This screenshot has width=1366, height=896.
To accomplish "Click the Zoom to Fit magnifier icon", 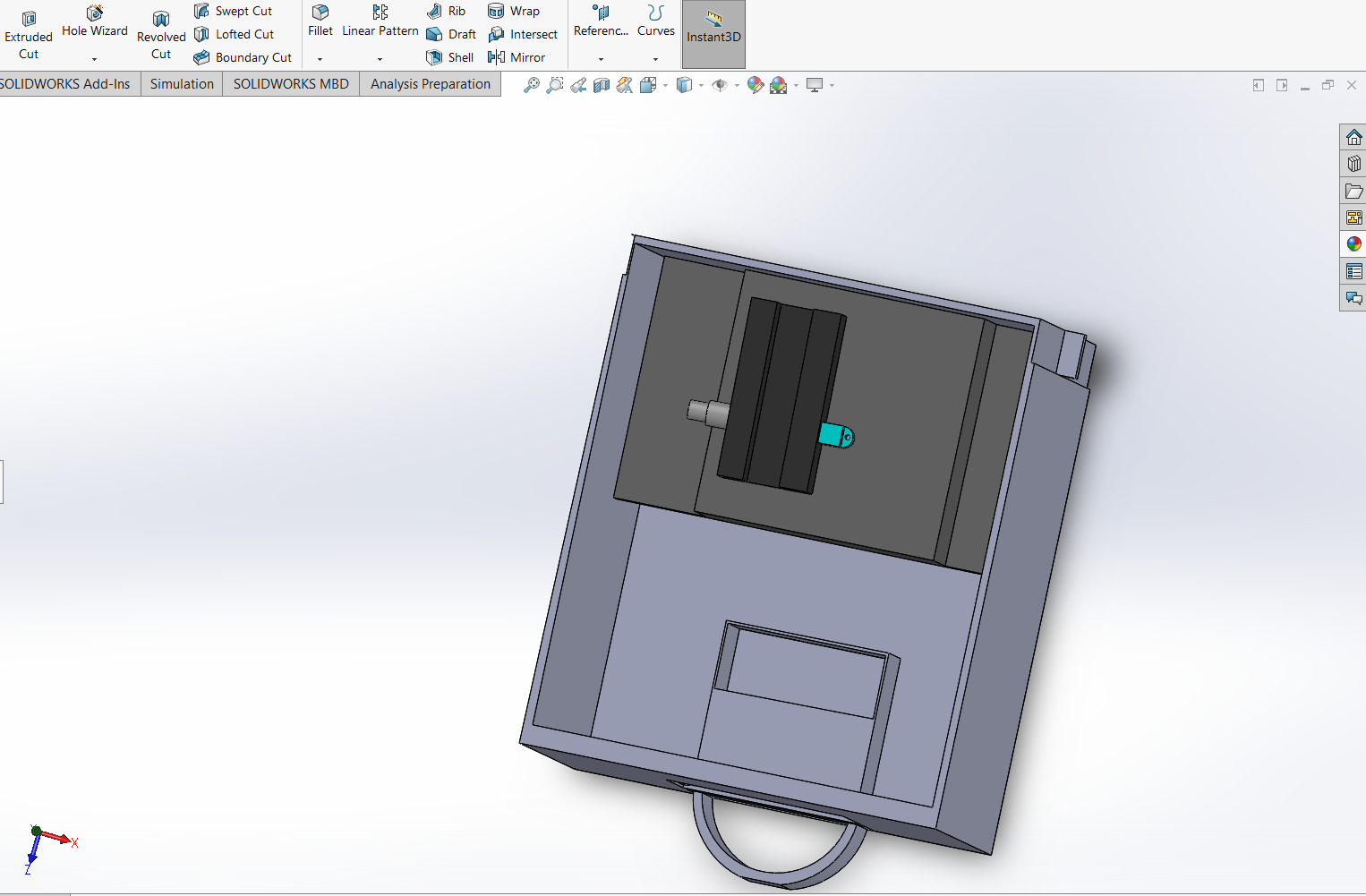I will [532, 85].
